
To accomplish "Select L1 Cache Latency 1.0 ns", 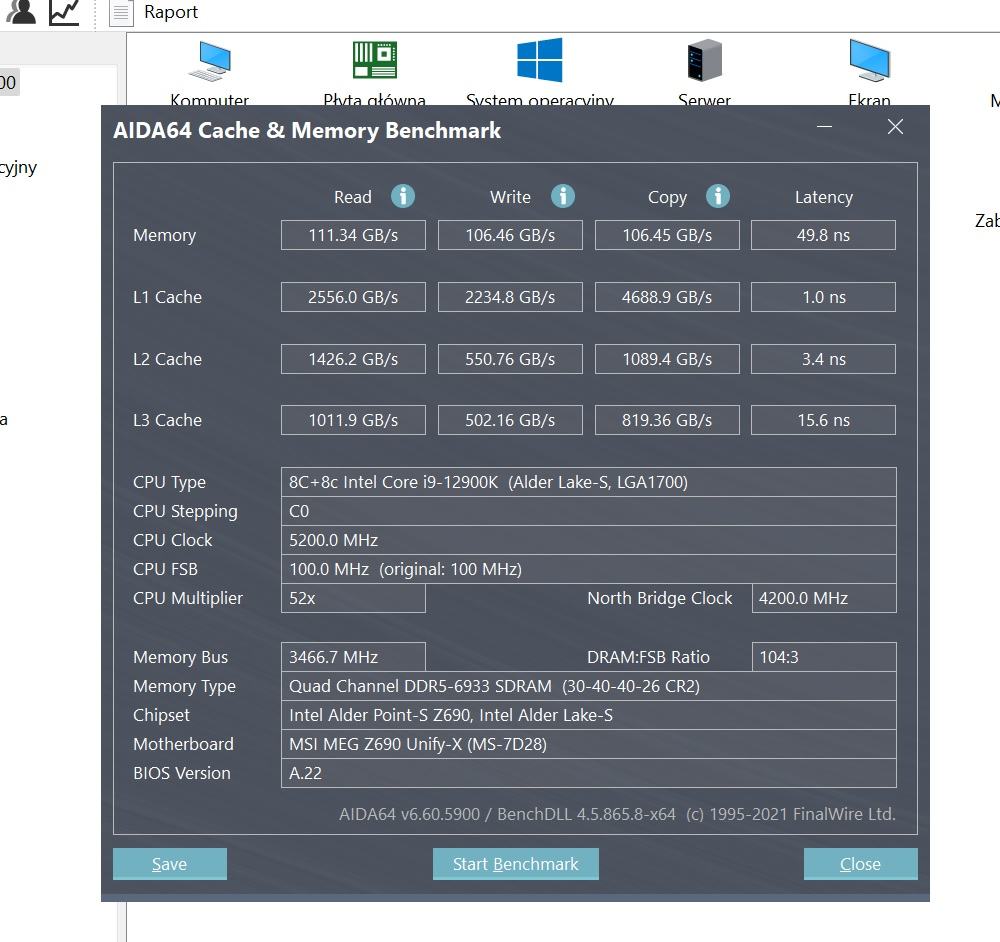I will click(x=823, y=297).
